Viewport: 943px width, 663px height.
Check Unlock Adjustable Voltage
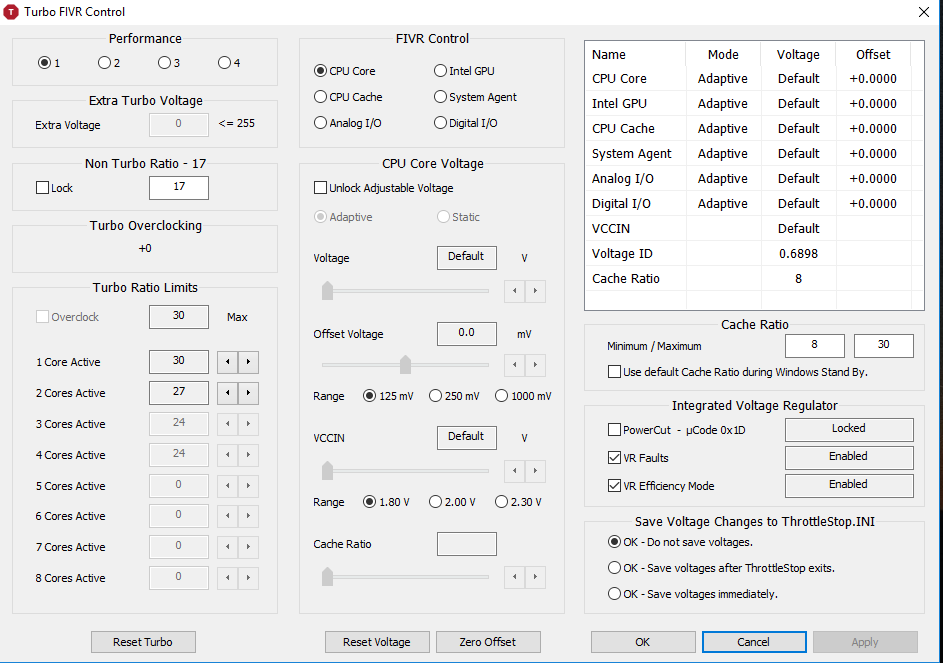click(x=321, y=188)
